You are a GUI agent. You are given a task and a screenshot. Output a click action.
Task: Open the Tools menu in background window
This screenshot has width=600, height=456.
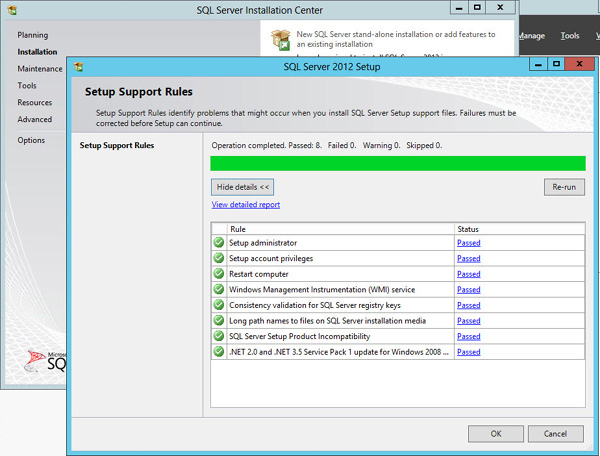pos(570,36)
